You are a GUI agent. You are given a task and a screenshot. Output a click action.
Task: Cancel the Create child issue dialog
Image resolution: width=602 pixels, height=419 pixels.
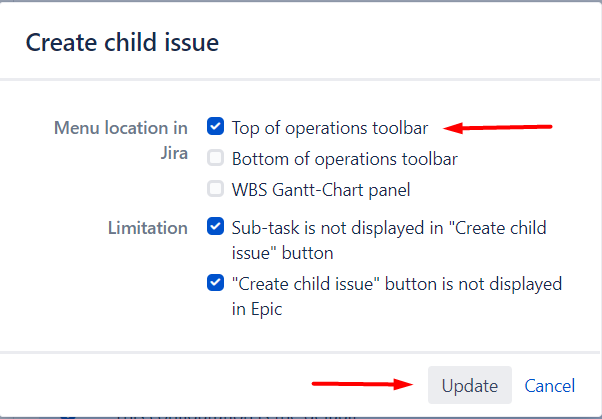(x=550, y=385)
